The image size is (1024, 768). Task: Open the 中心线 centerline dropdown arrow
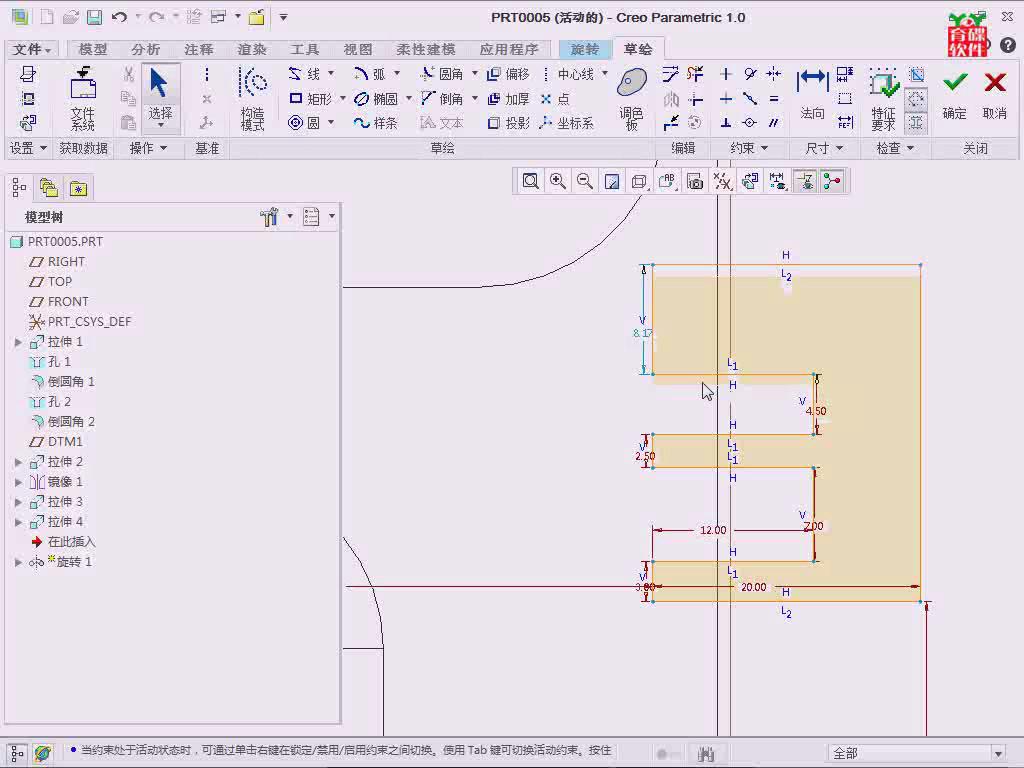[605, 74]
